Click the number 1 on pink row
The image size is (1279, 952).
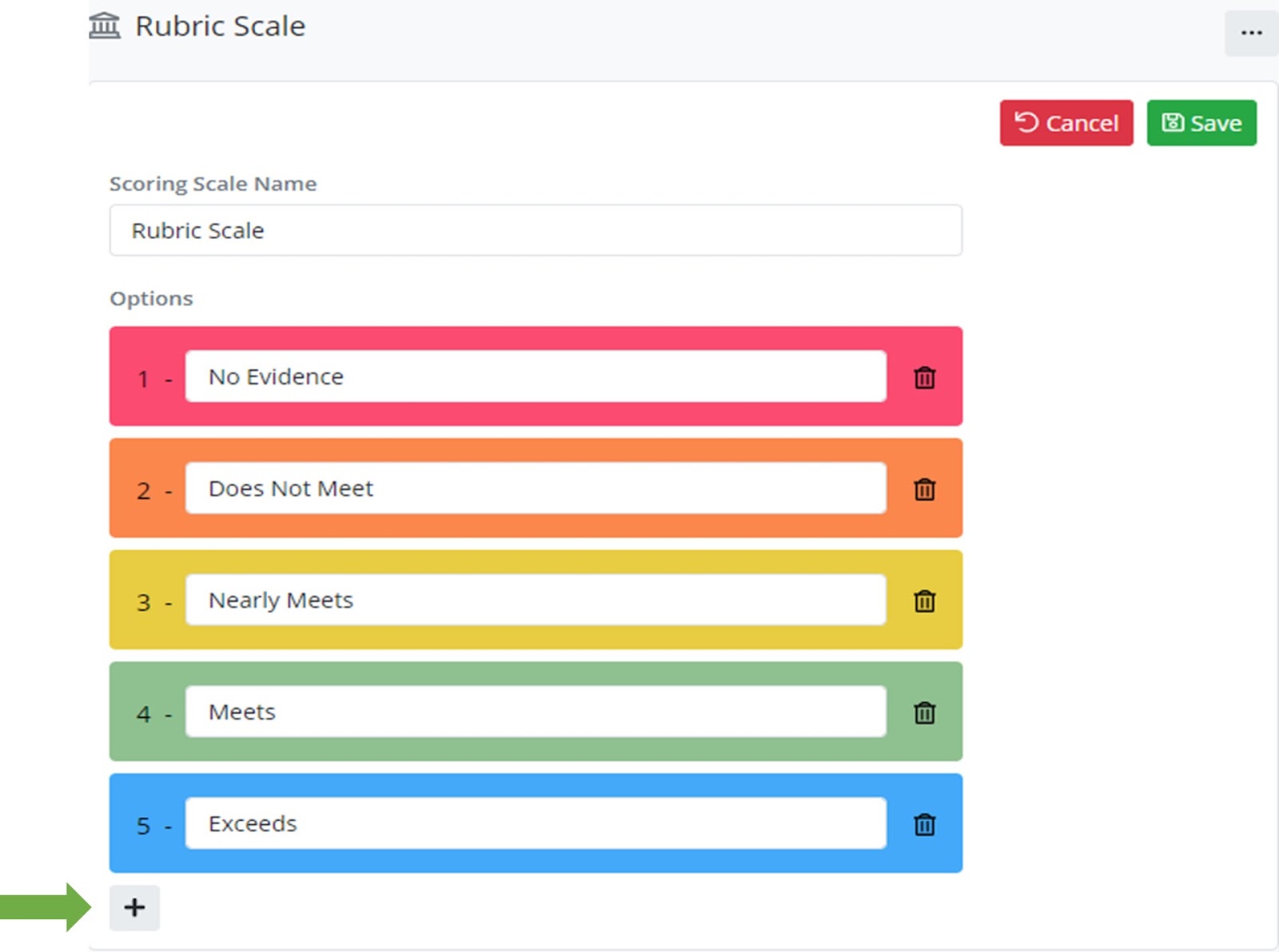click(x=143, y=378)
